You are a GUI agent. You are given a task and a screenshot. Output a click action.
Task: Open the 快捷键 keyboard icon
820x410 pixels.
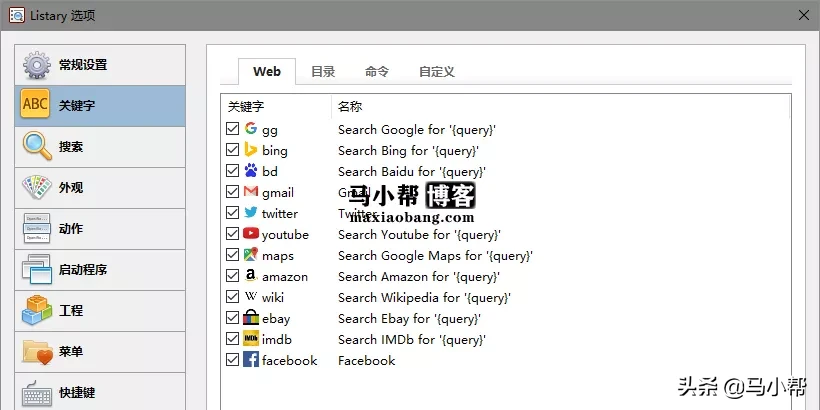coord(37,393)
